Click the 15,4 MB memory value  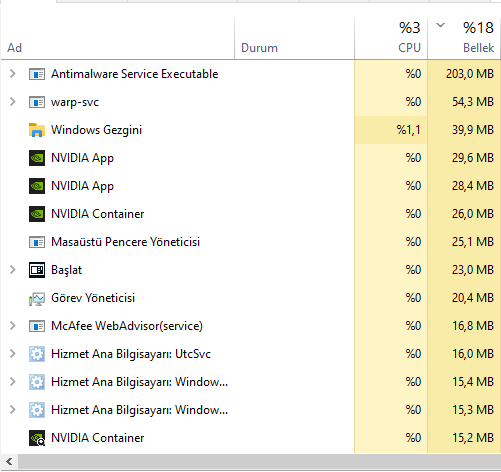coord(473,382)
